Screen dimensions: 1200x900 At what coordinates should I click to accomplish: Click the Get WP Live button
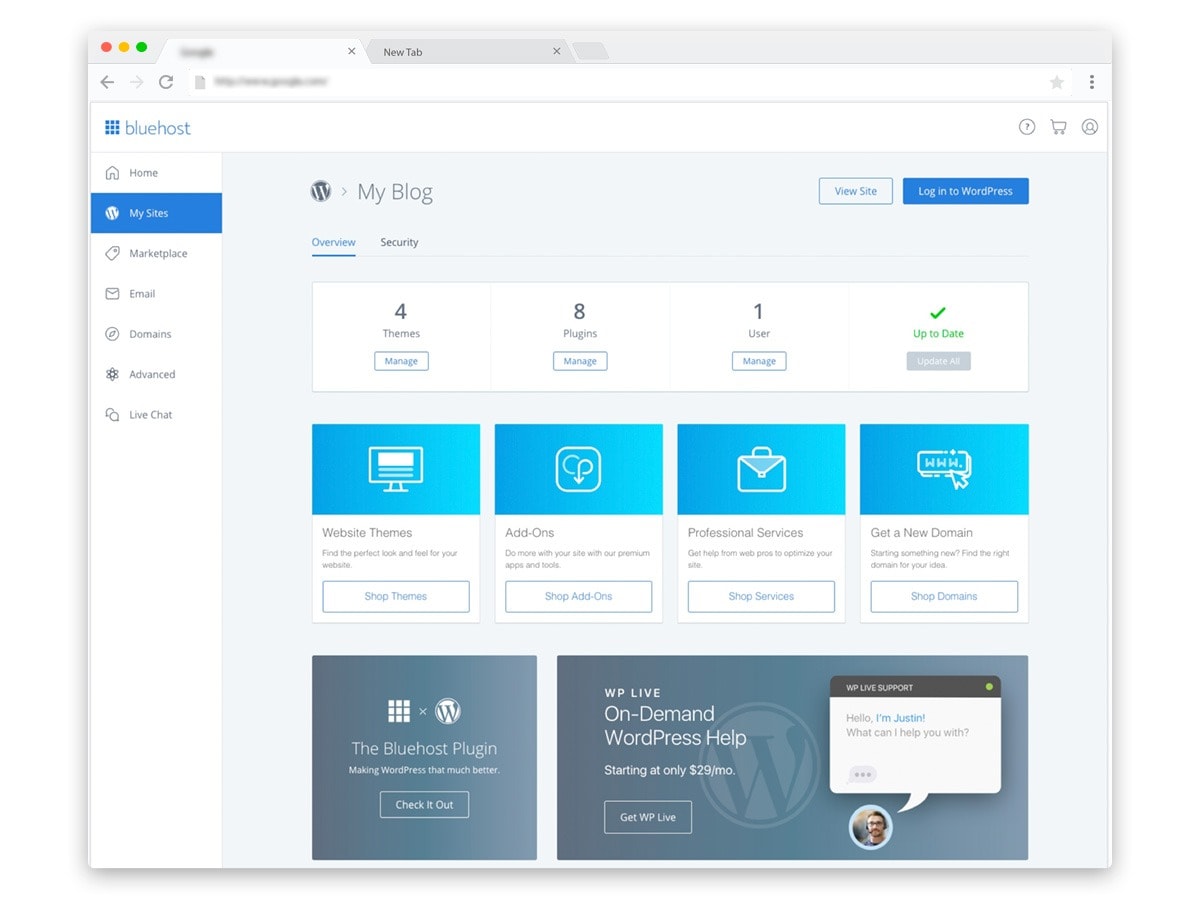click(648, 817)
